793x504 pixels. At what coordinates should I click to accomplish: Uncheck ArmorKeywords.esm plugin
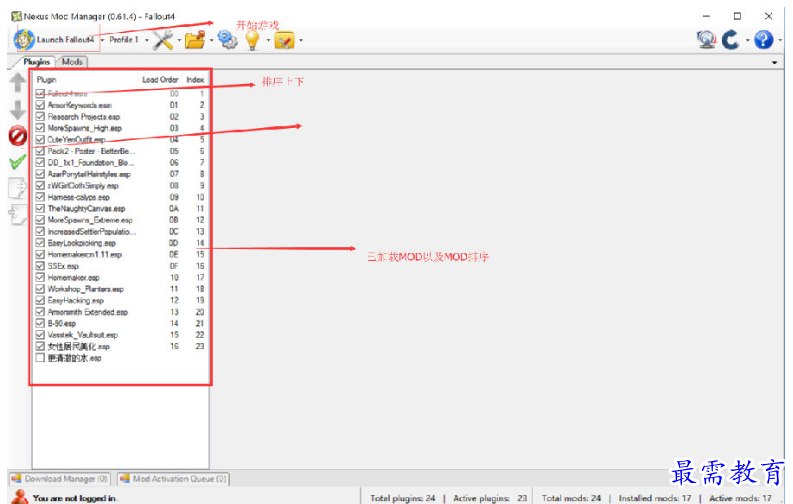40,105
